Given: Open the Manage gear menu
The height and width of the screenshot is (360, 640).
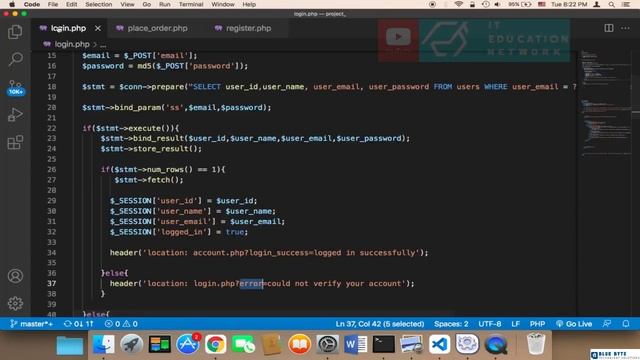Looking at the screenshot, I should click(15, 303).
